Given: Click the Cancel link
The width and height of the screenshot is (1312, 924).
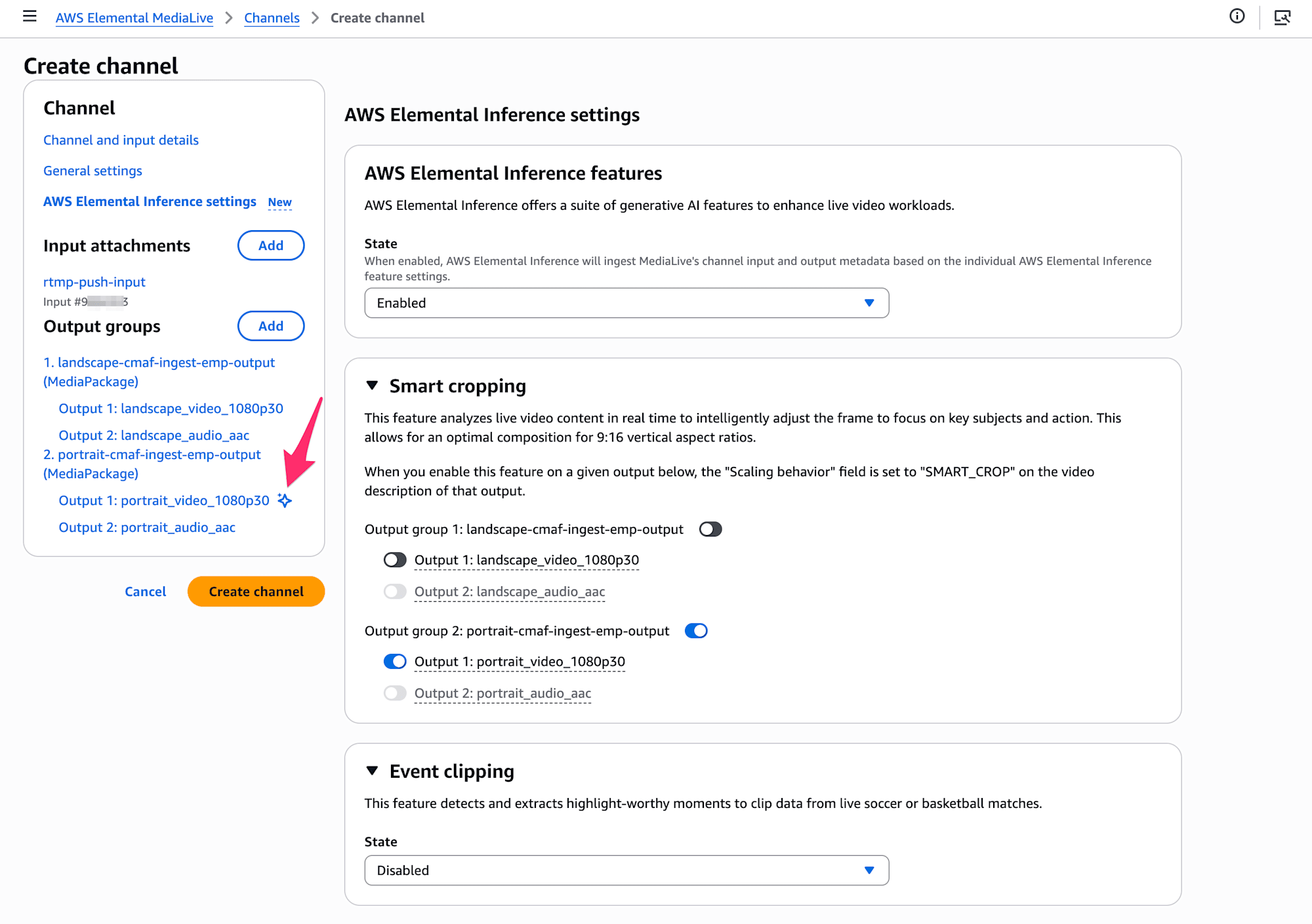Looking at the screenshot, I should 145,592.
